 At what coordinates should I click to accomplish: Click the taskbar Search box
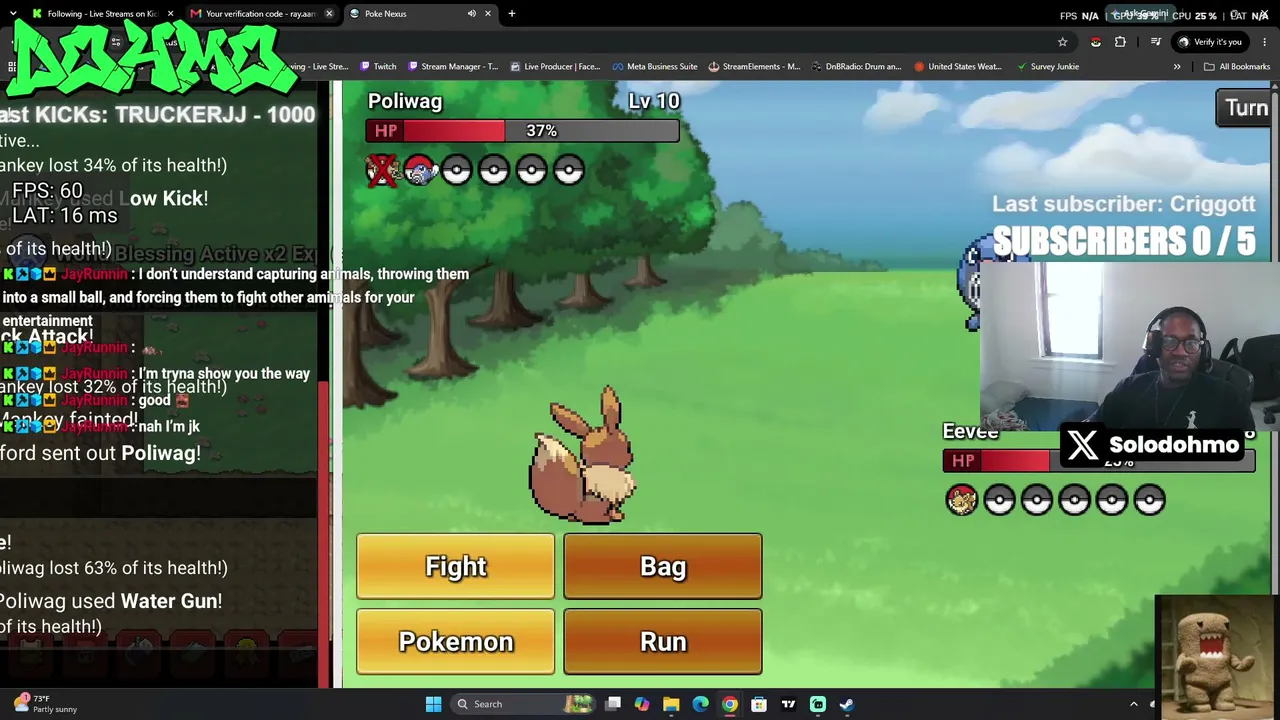(522, 704)
